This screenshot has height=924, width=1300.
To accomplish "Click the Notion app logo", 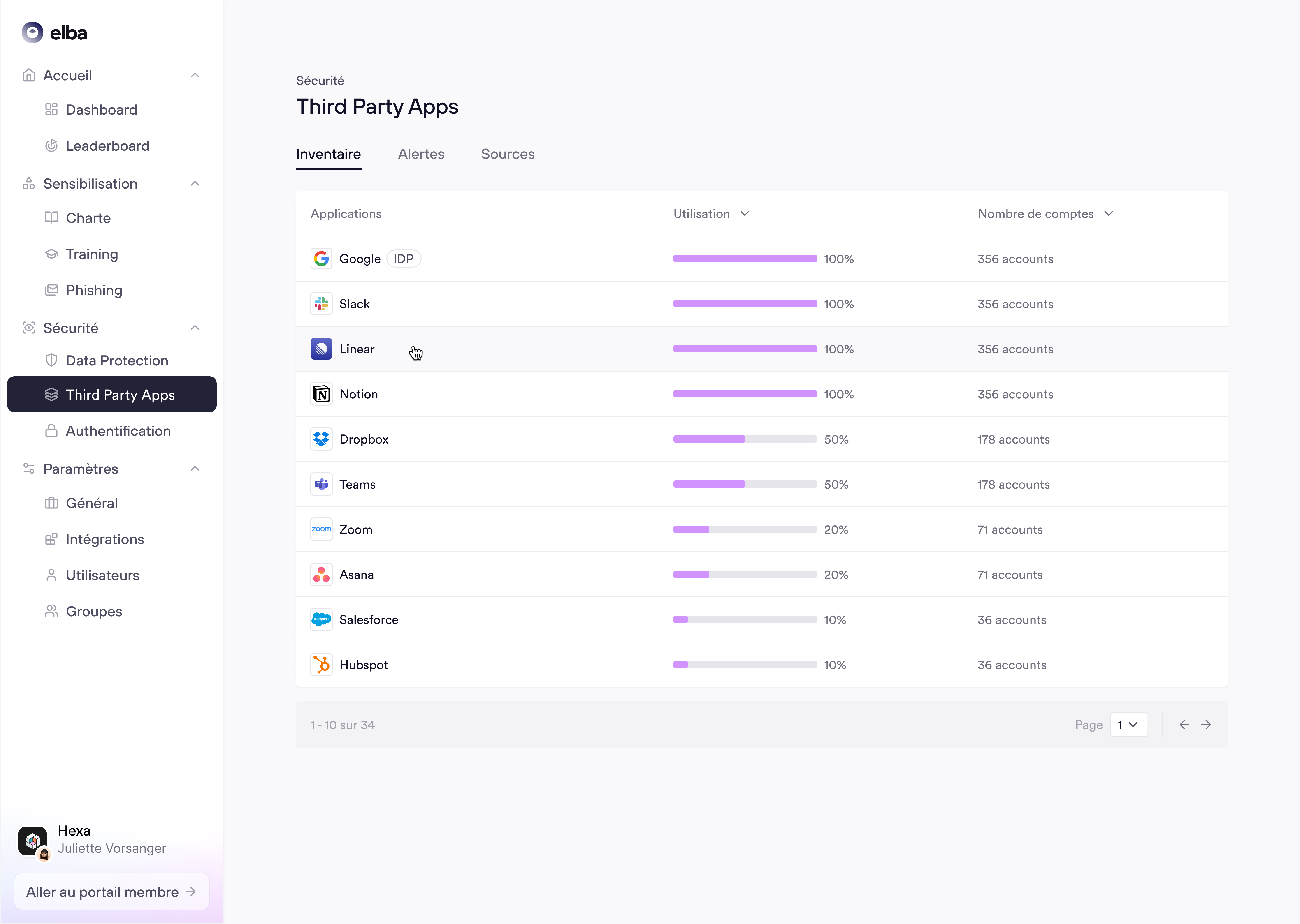I will [321, 394].
